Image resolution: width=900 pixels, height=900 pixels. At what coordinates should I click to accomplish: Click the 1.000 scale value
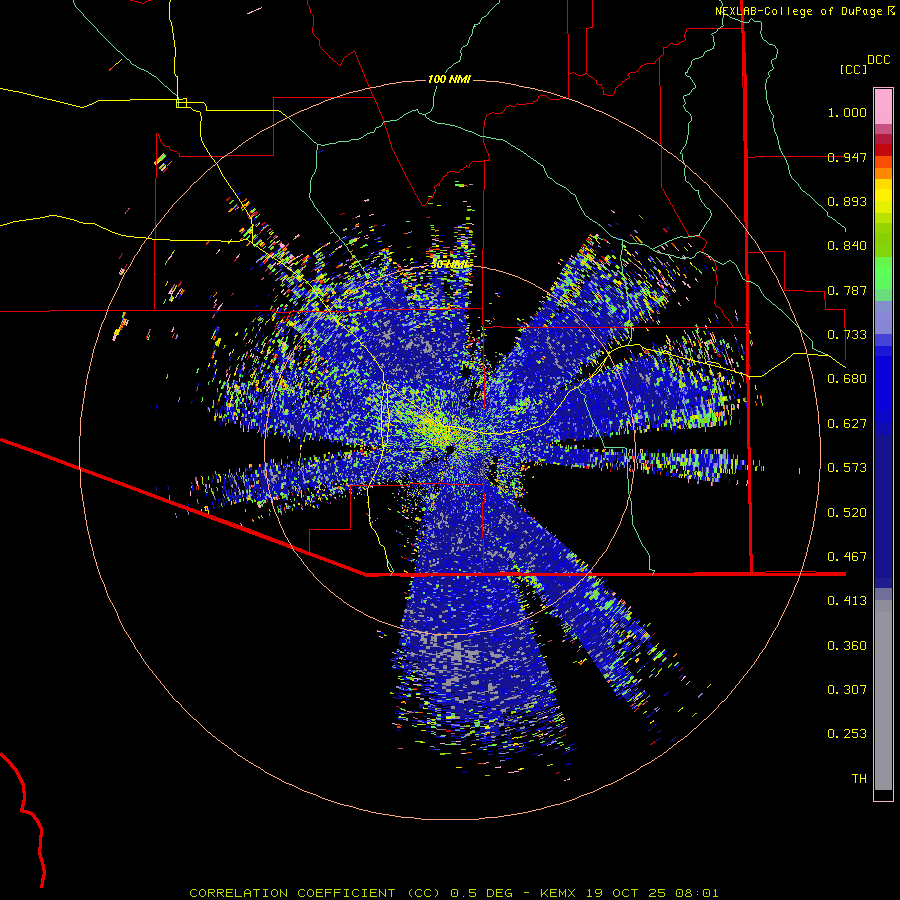(847, 112)
